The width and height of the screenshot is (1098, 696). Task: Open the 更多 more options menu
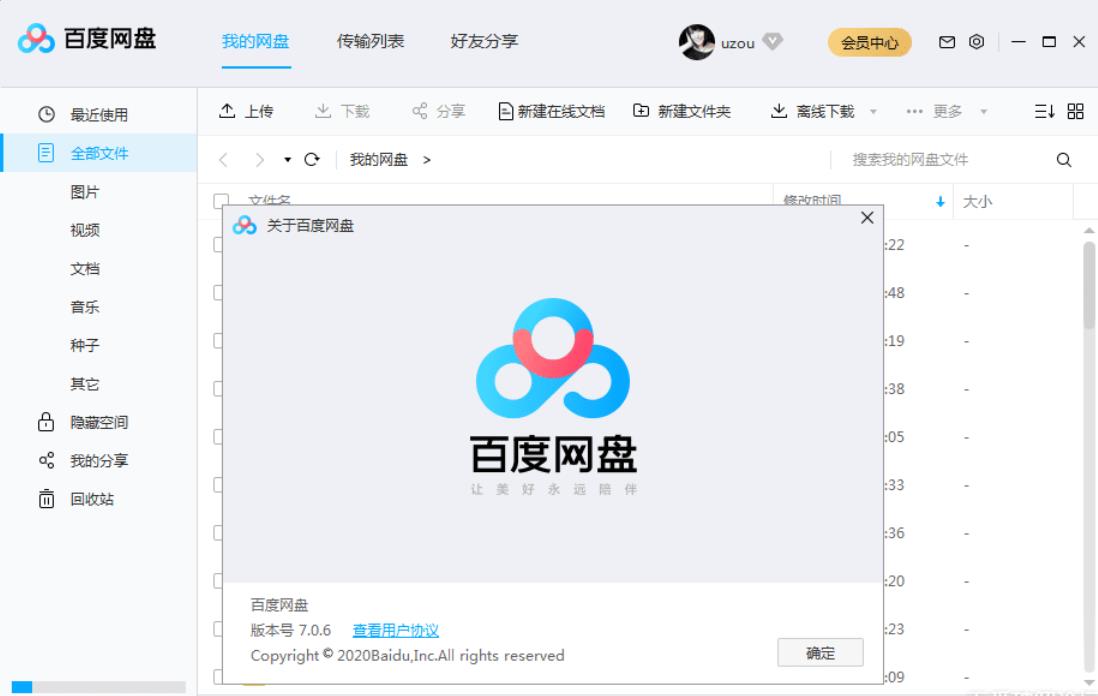tap(934, 111)
